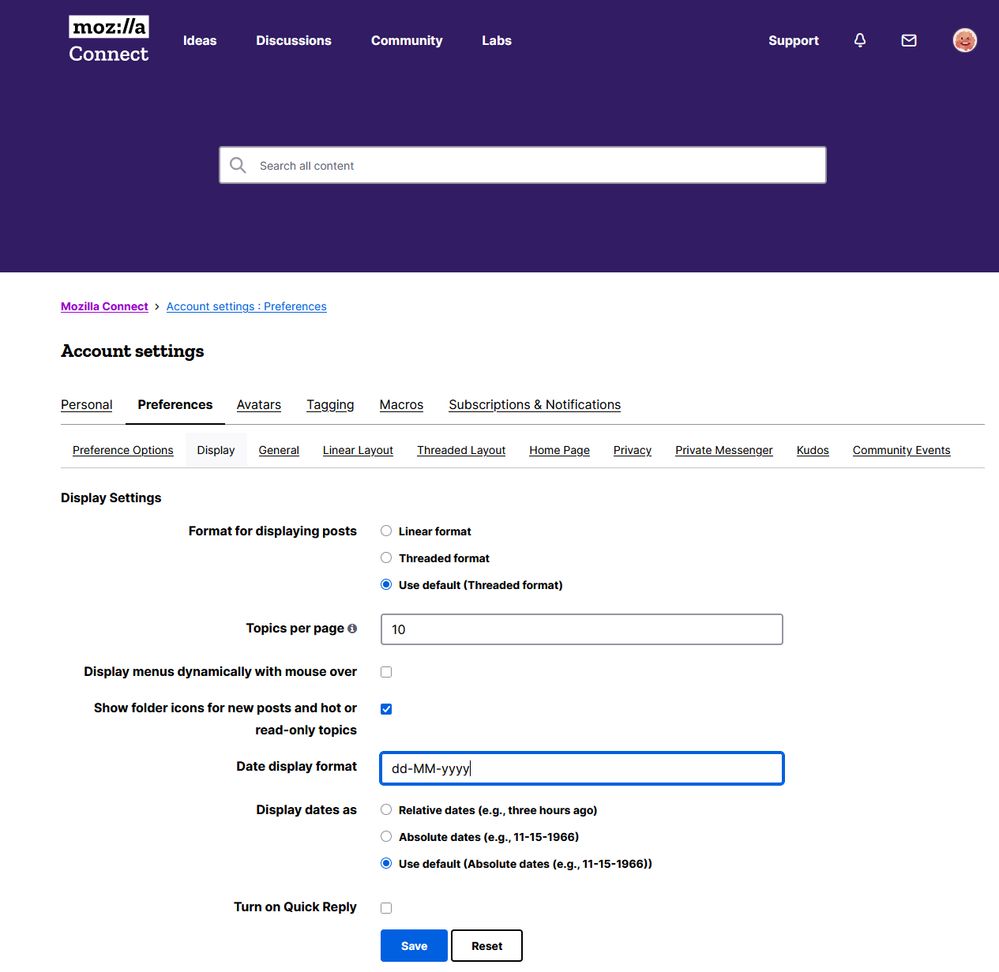The image size is (999, 972).
Task: Switch to the Avatars tab
Action: 258,405
